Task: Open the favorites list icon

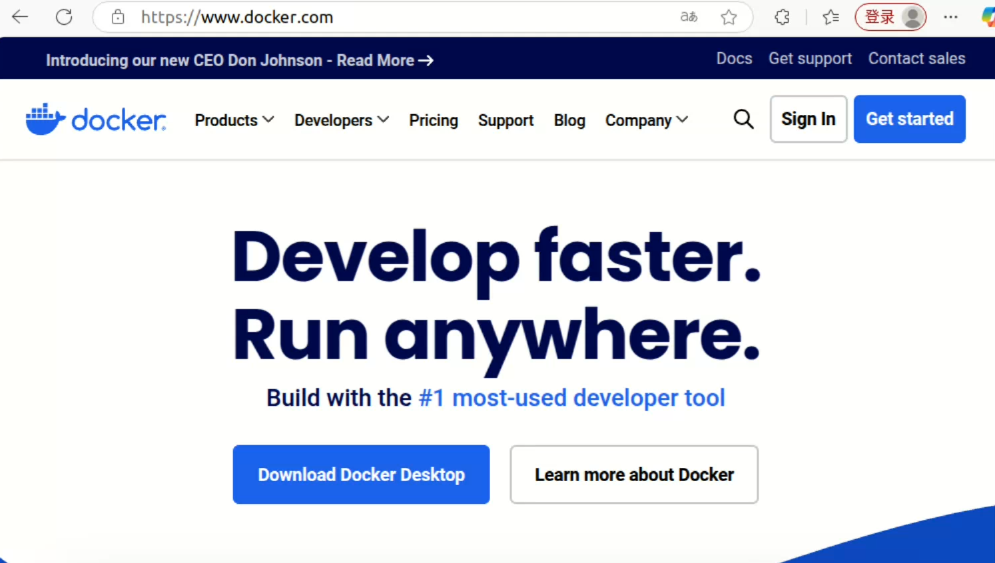Action: pyautogui.click(x=831, y=17)
